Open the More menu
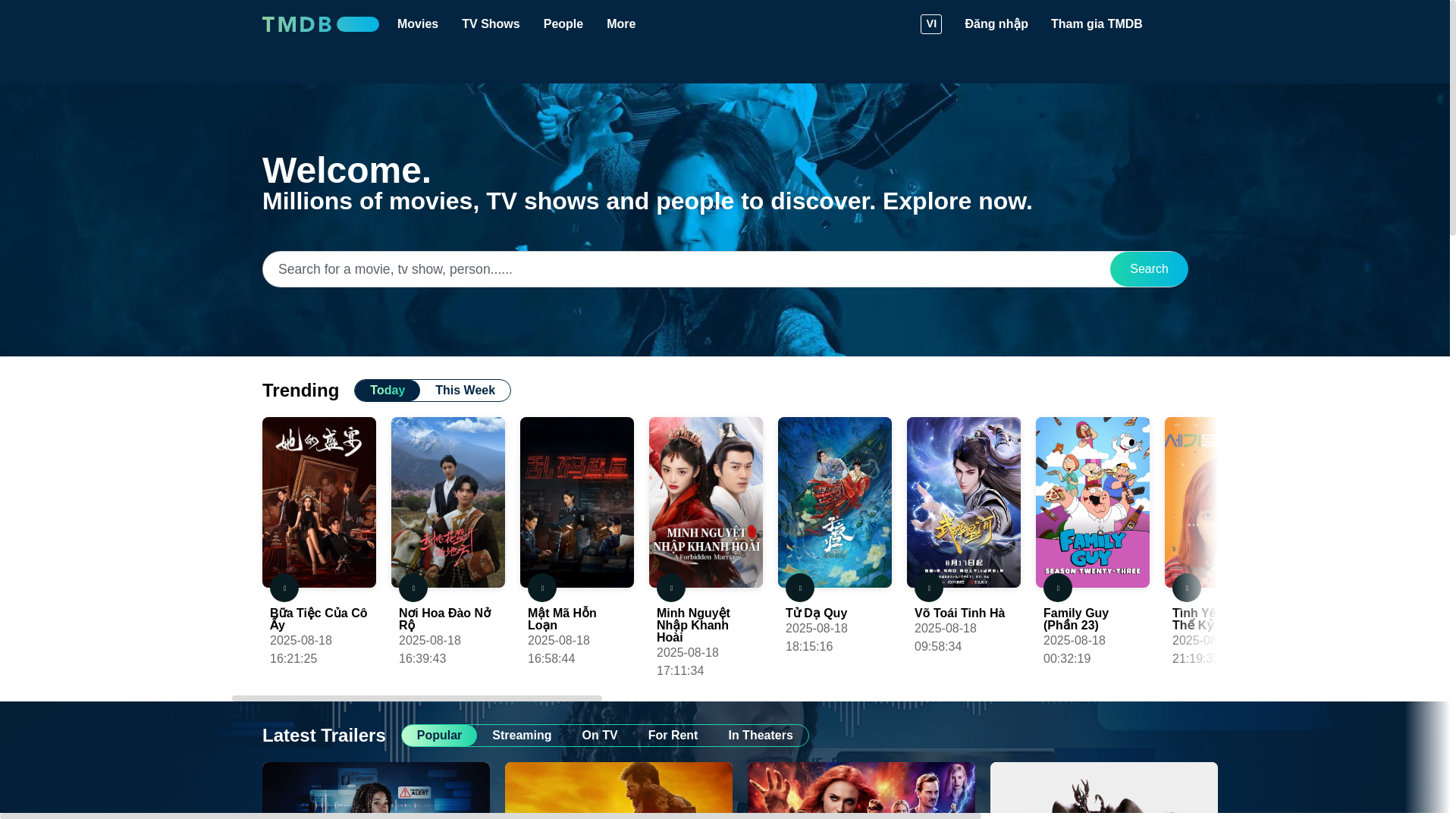 [621, 24]
